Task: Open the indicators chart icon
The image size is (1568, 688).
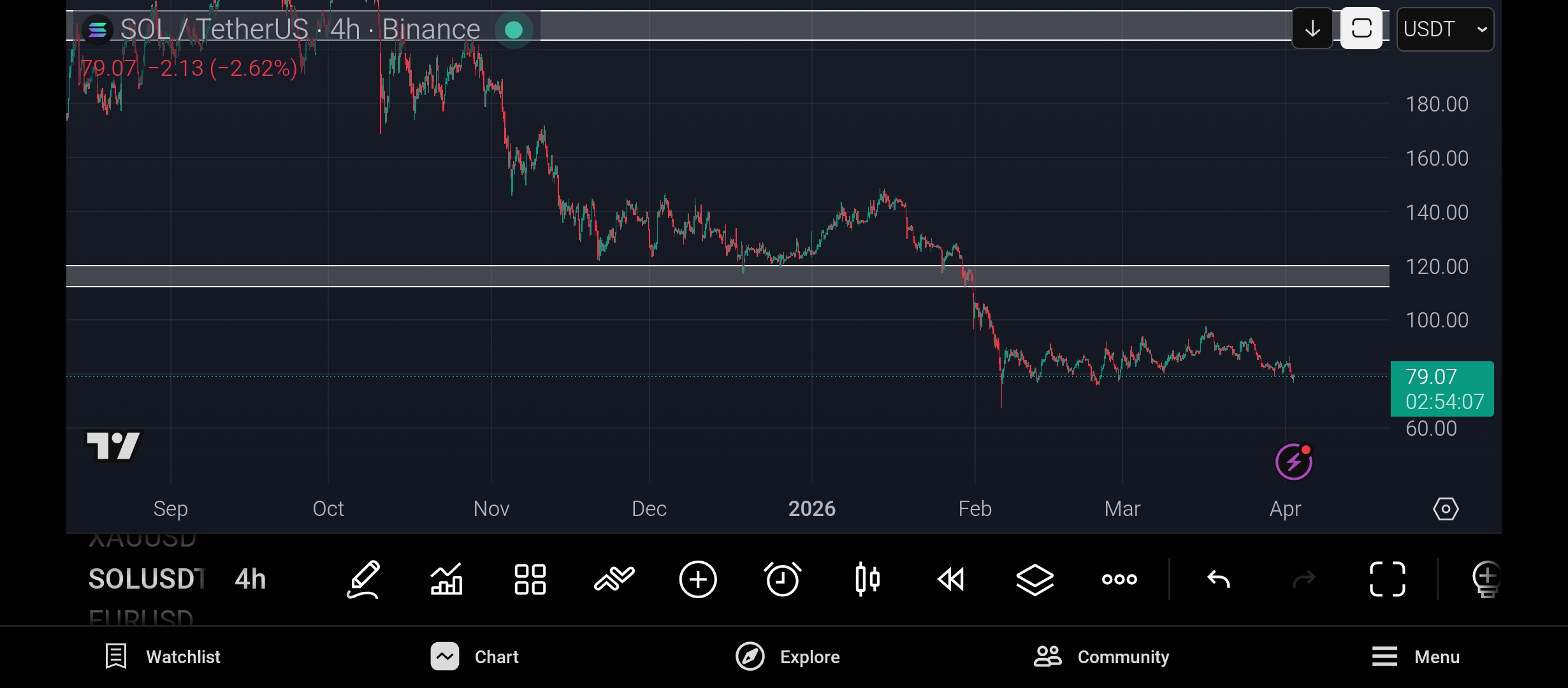Action: point(446,579)
